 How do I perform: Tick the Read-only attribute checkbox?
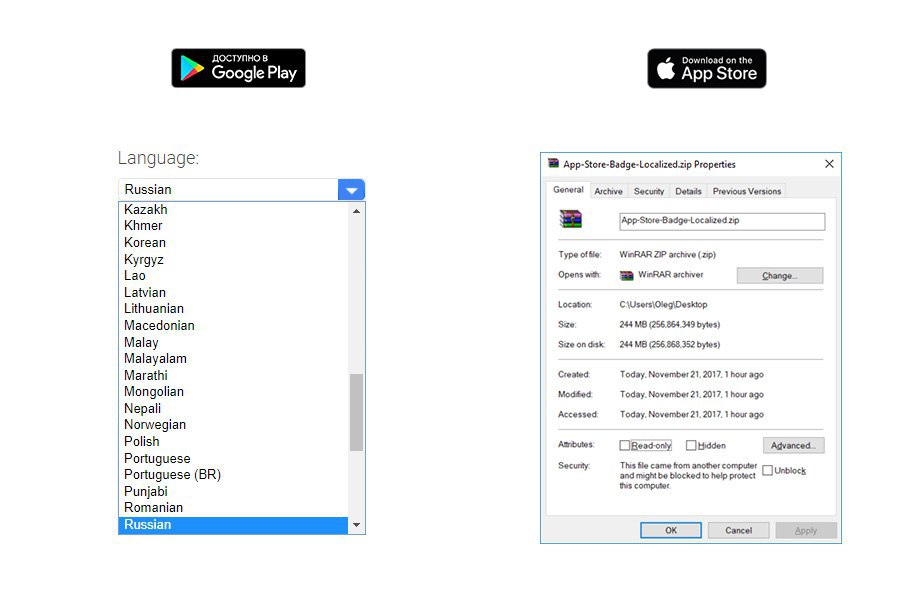tap(624, 445)
